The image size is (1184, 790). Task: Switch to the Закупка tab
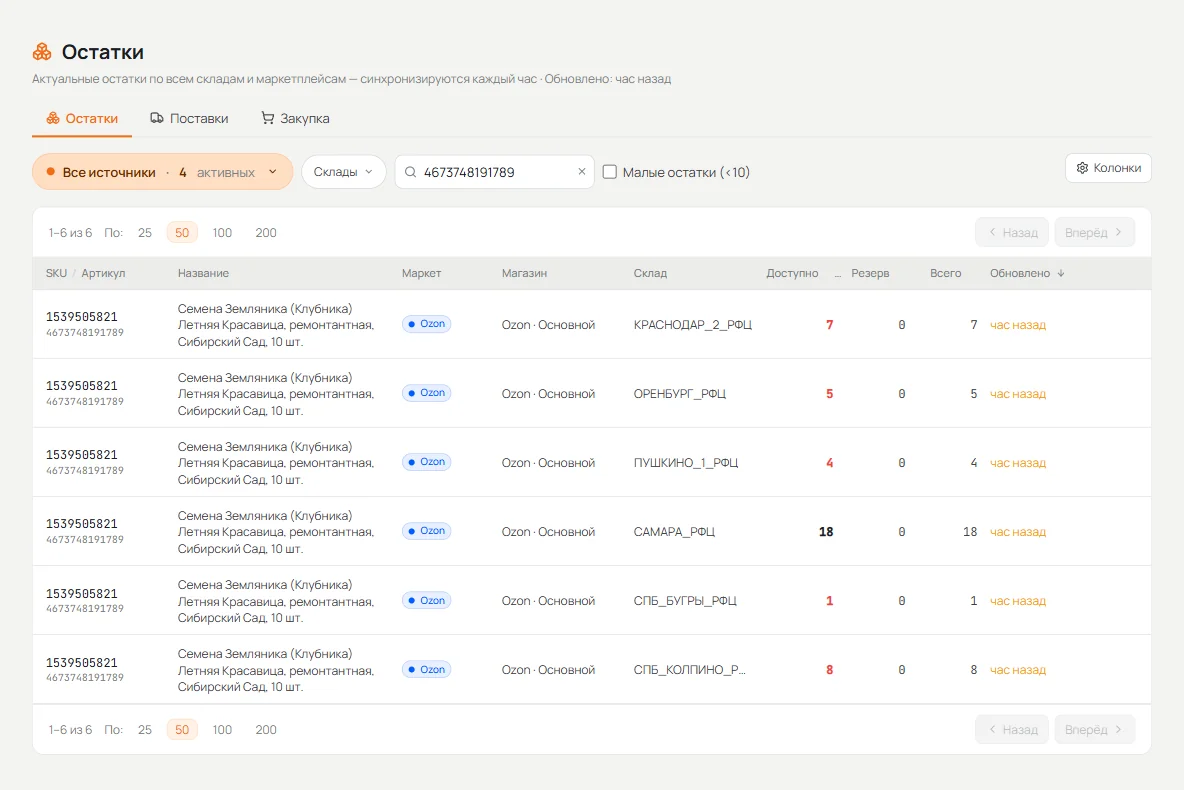point(295,119)
